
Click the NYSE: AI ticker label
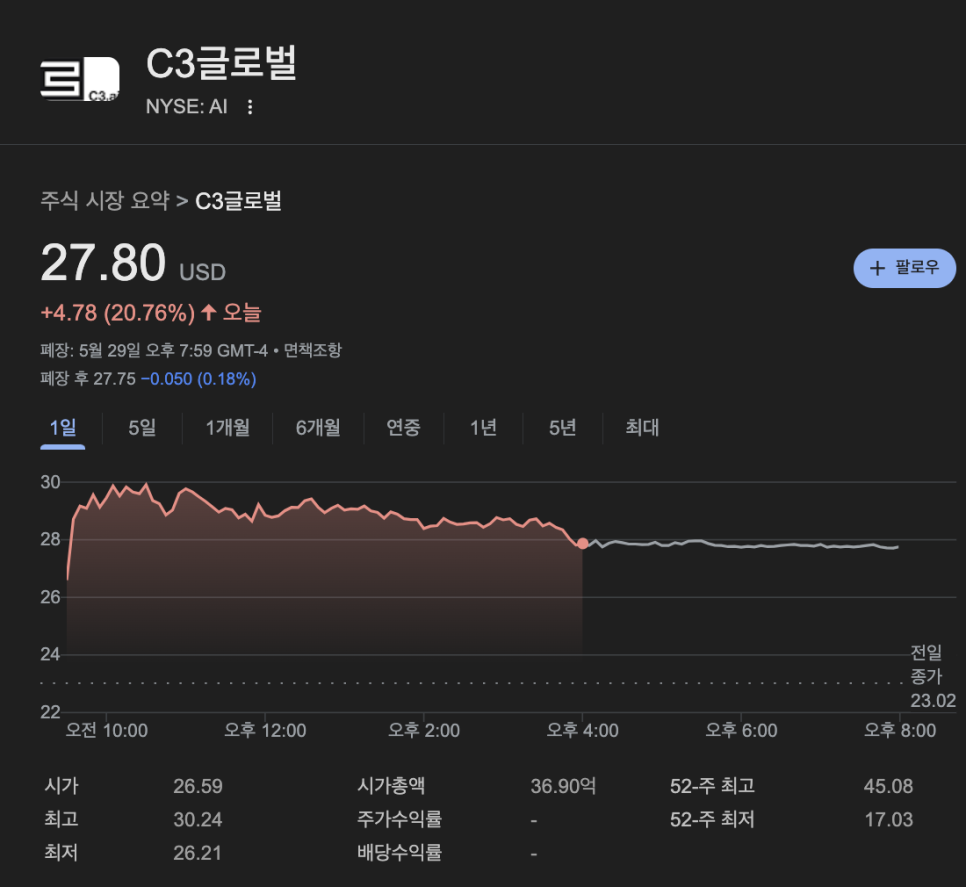click(187, 107)
